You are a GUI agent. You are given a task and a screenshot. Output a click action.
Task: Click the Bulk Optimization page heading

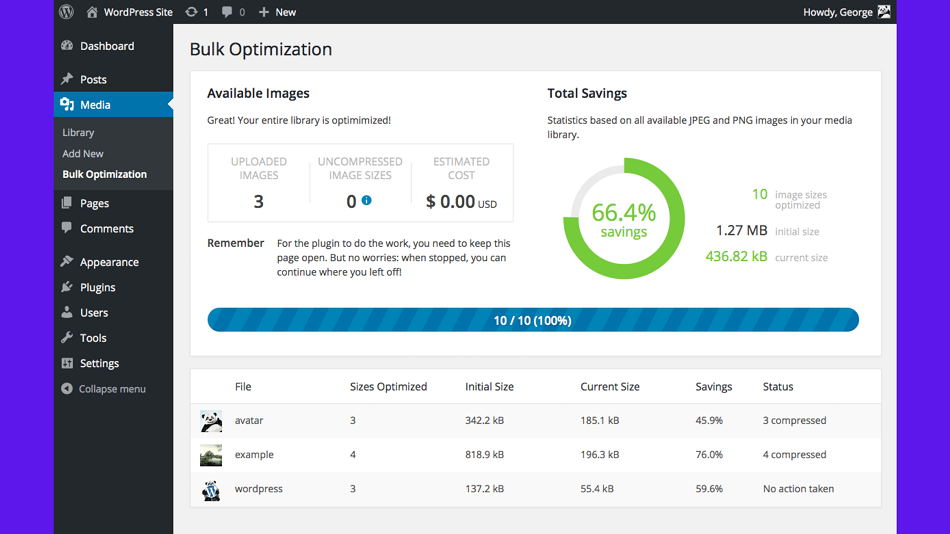261,49
